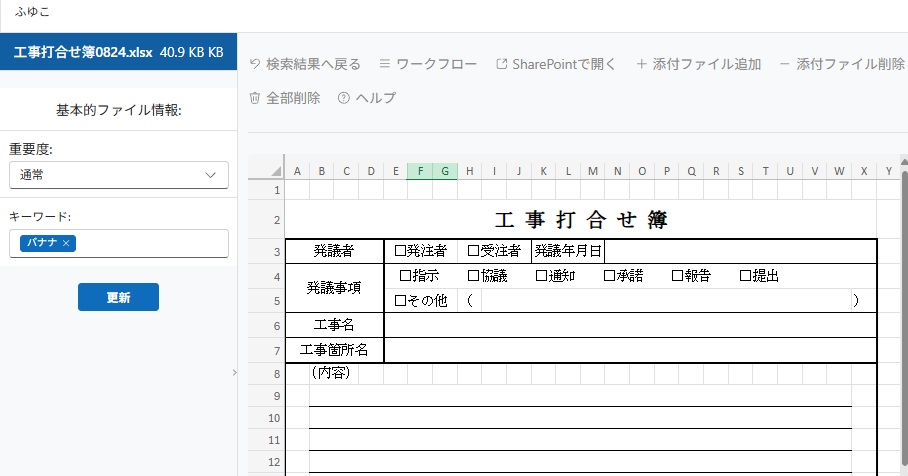Click the back to search results icon

tap(255, 64)
